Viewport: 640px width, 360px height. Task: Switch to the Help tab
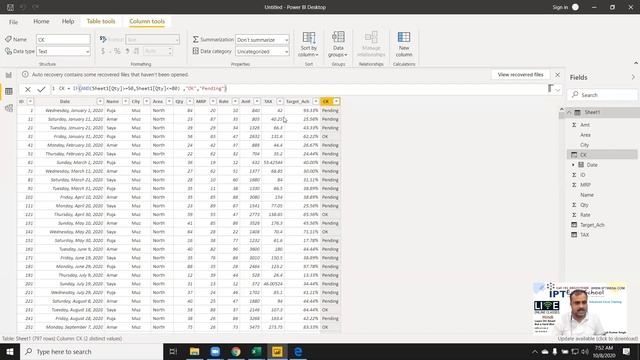(x=68, y=21)
